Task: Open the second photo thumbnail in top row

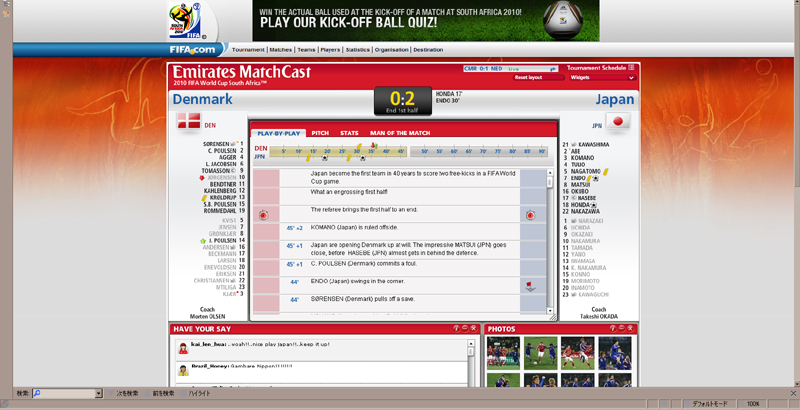Action: [540, 353]
